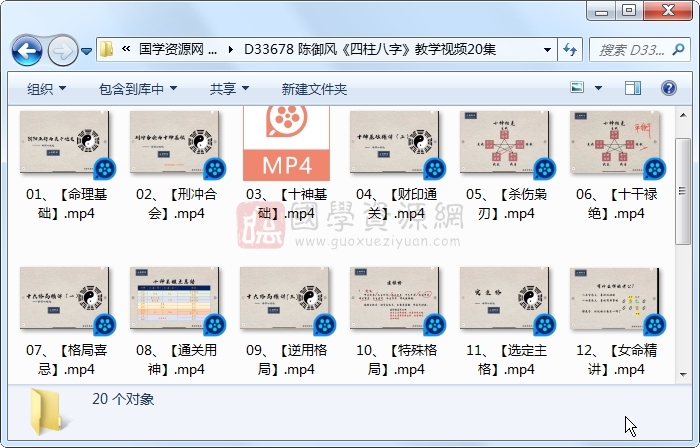Select 10、【特殊格局】.mp4 thumbnail

(x=395, y=299)
